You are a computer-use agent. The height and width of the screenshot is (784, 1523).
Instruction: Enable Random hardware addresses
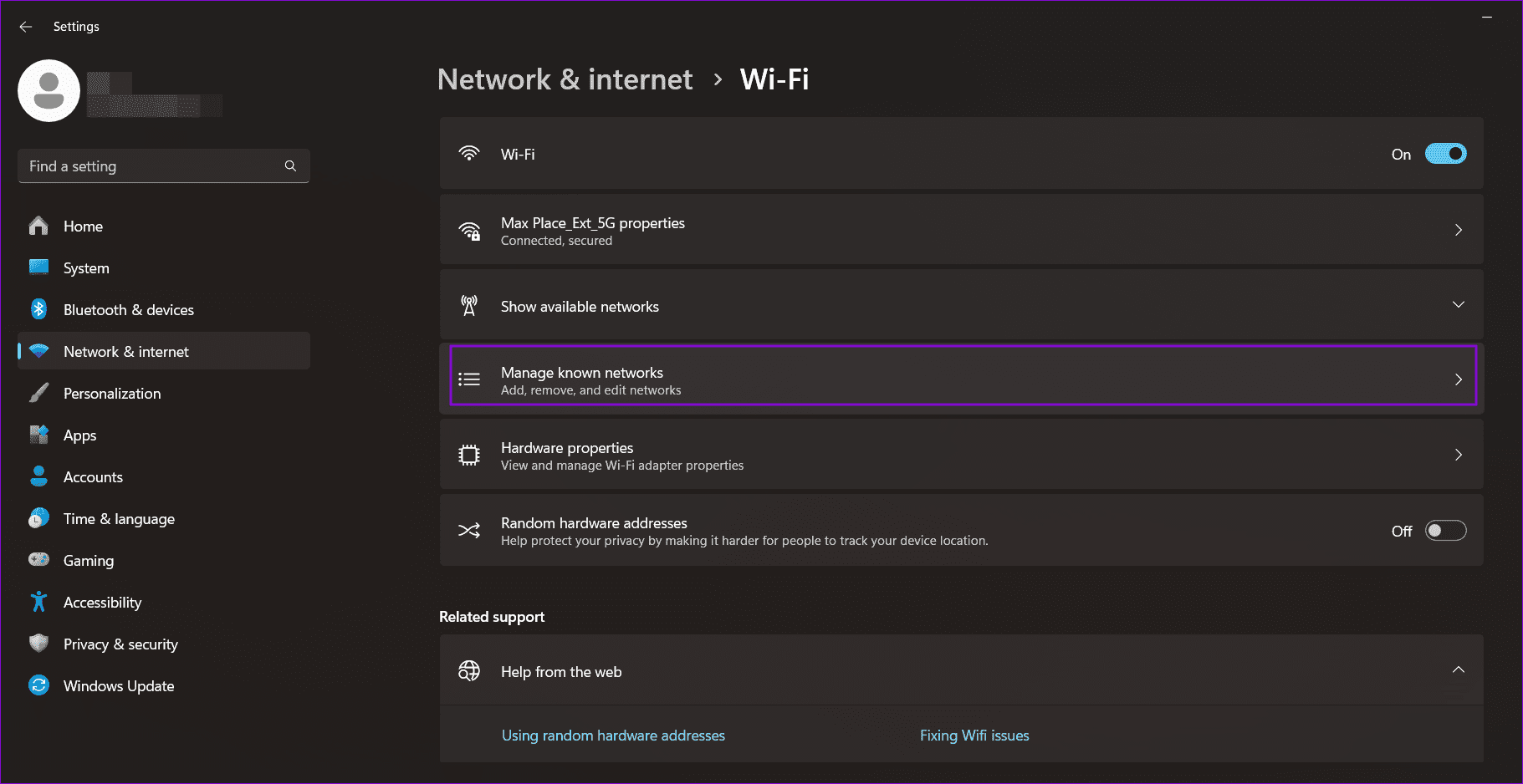click(x=1445, y=530)
